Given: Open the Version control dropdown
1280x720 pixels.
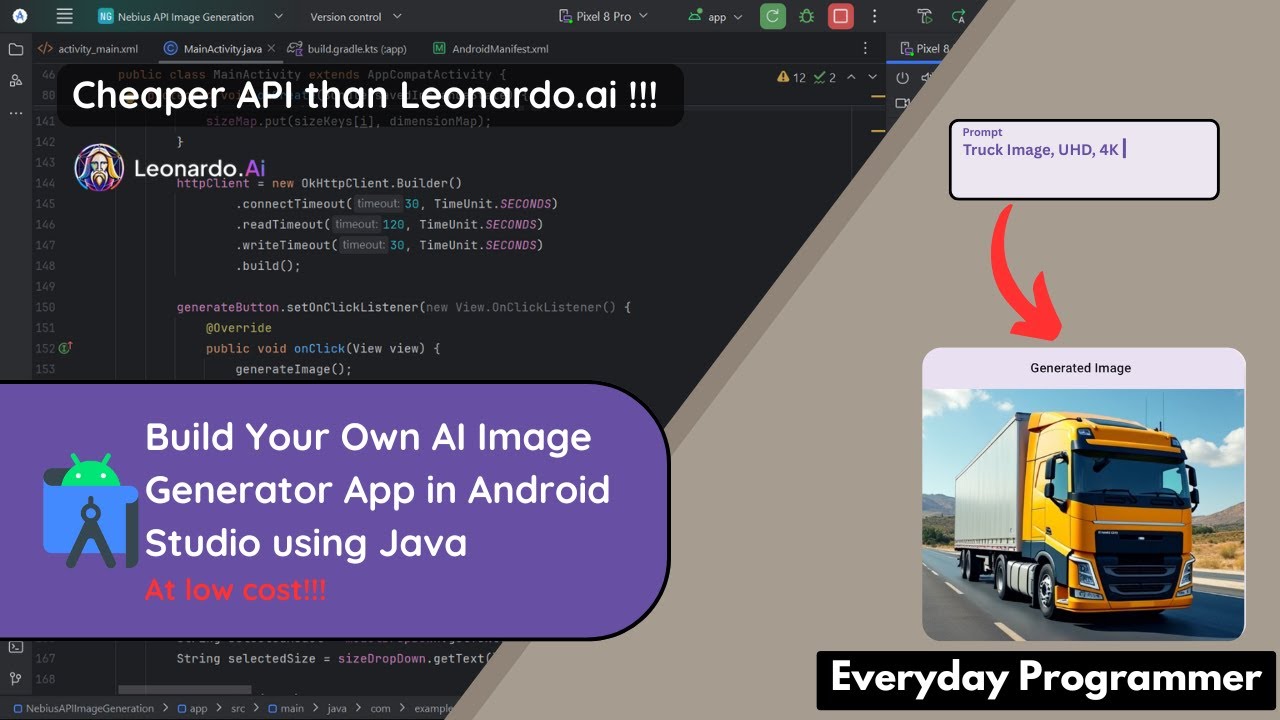Looking at the screenshot, I should pos(356,16).
